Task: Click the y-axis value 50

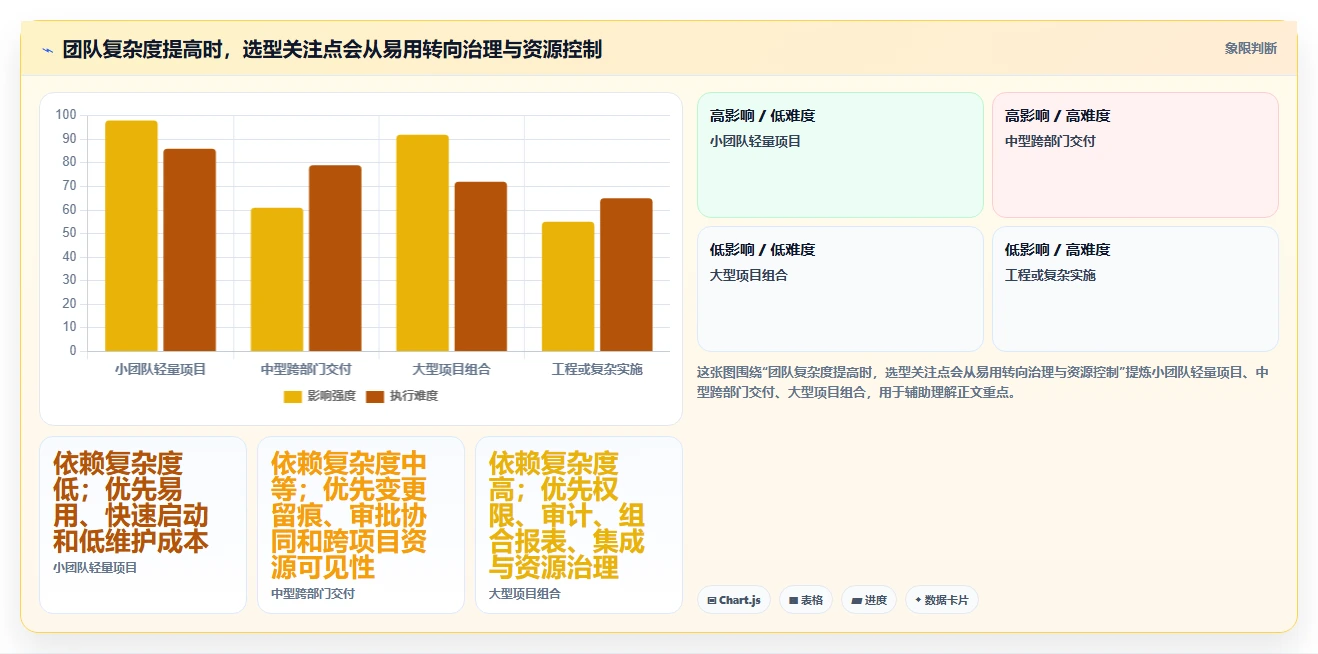Action: 69,233
